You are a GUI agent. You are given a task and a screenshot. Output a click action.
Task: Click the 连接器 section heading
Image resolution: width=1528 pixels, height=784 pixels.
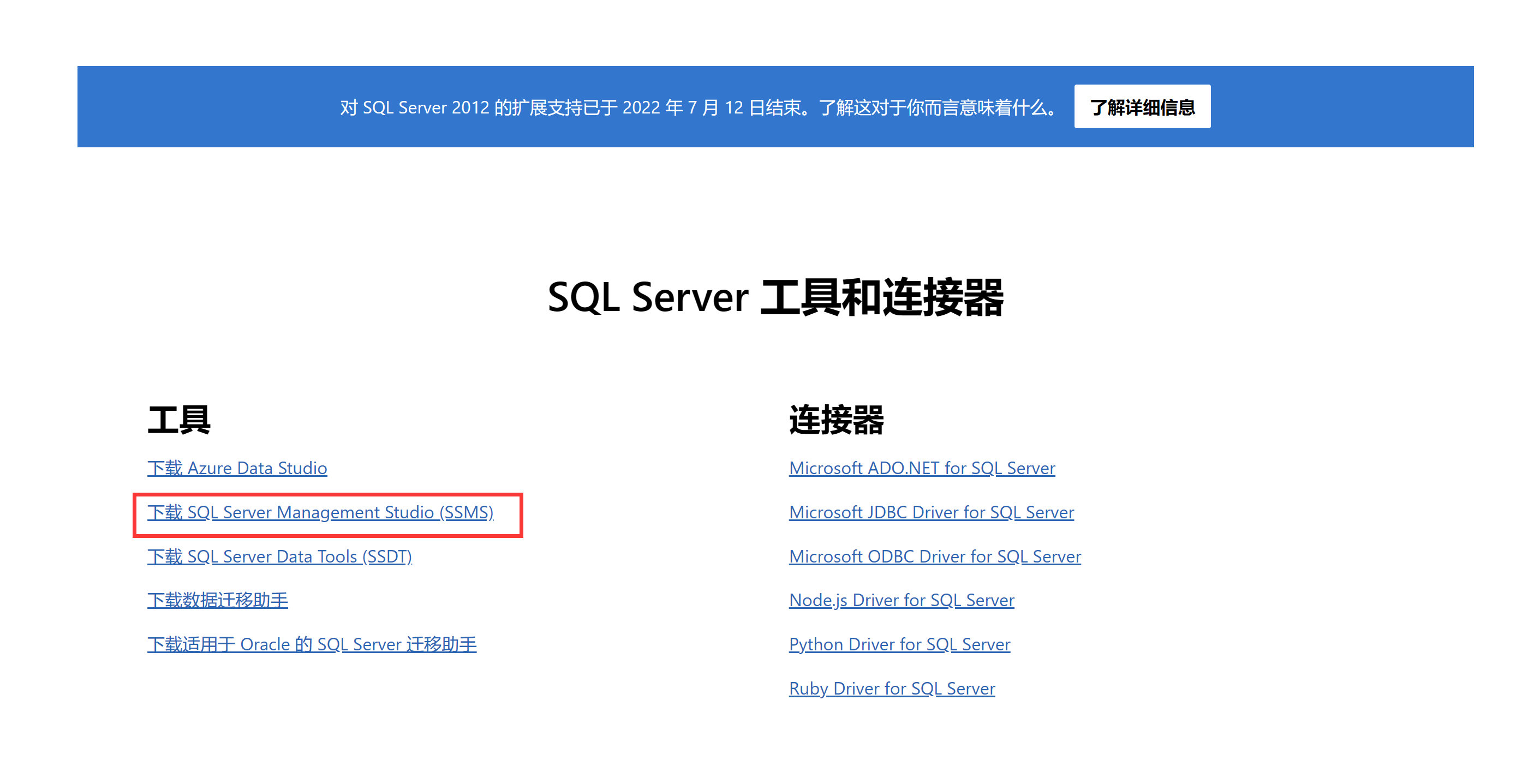point(836,420)
